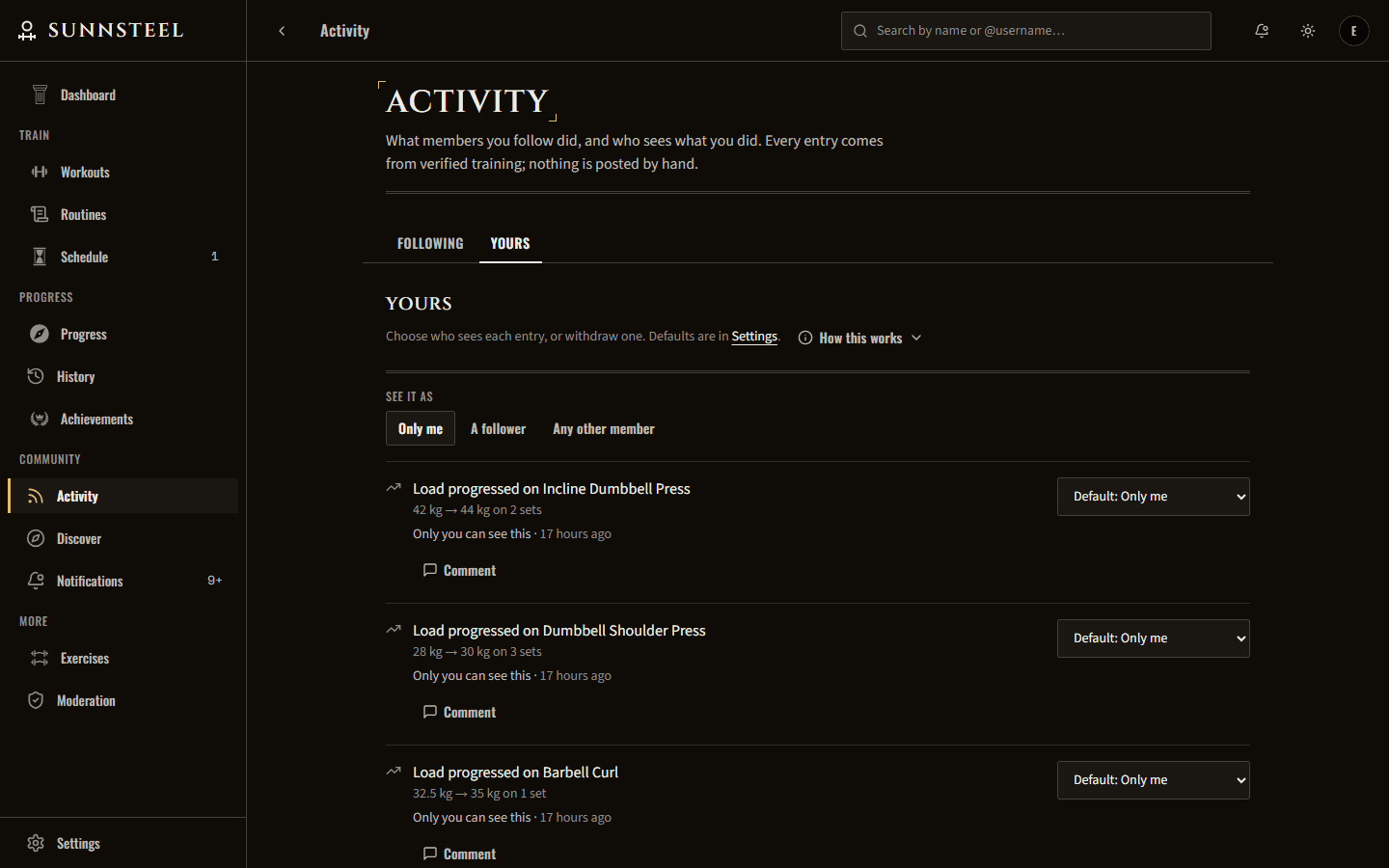Image resolution: width=1389 pixels, height=868 pixels.
Task: Focus the search by name field
Action: tap(1026, 31)
